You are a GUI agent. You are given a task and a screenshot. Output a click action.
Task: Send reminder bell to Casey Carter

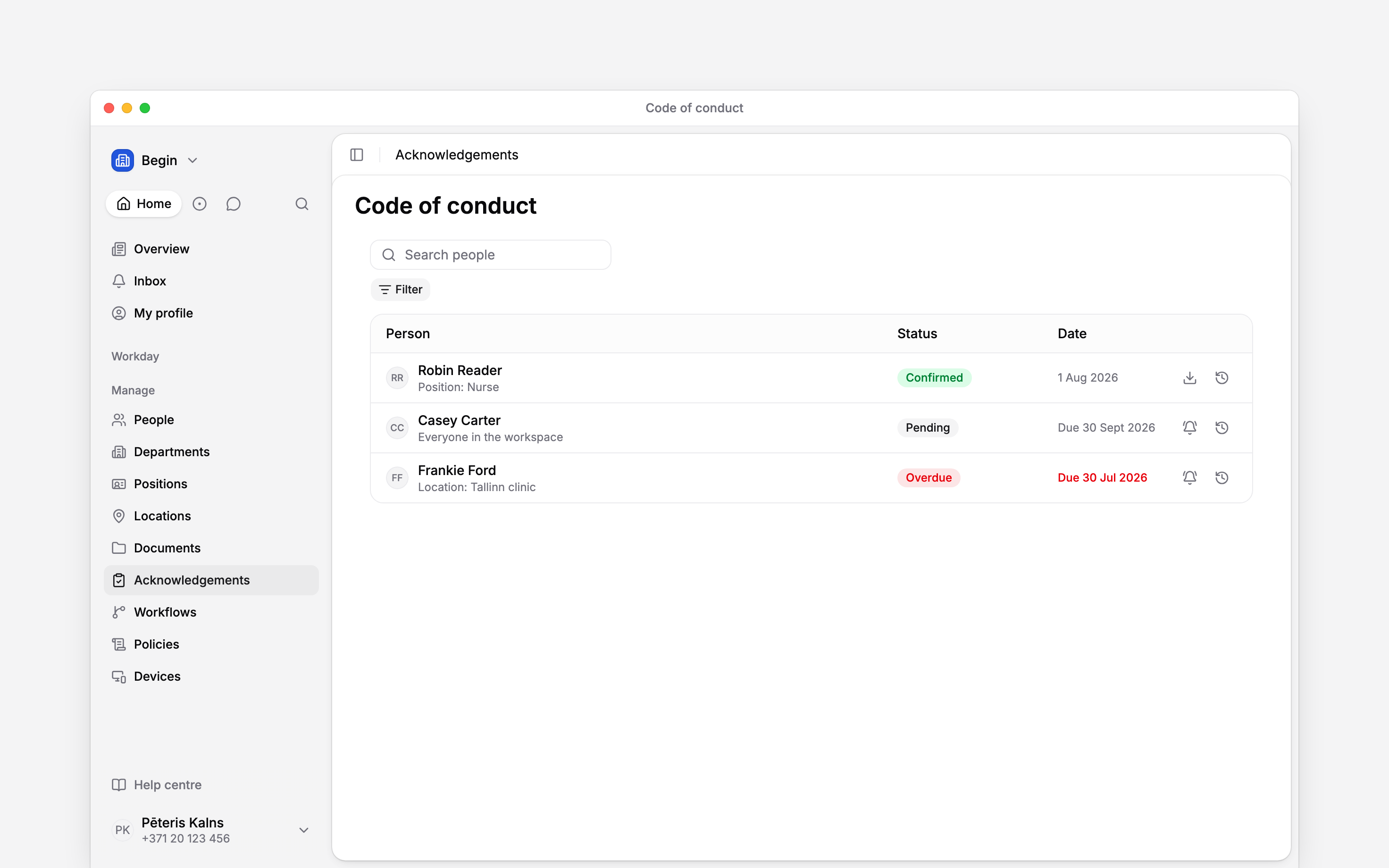click(1190, 428)
